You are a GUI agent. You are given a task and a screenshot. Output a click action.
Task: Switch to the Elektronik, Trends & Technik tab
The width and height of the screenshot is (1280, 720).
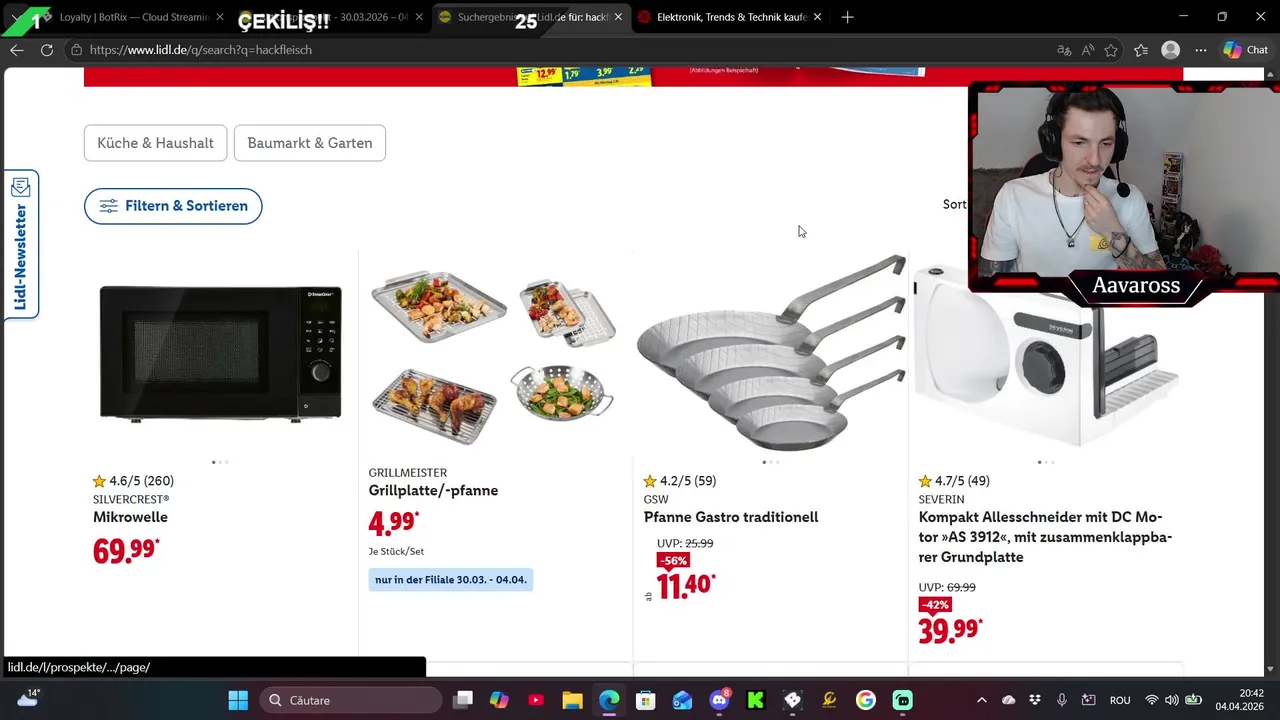[730, 17]
